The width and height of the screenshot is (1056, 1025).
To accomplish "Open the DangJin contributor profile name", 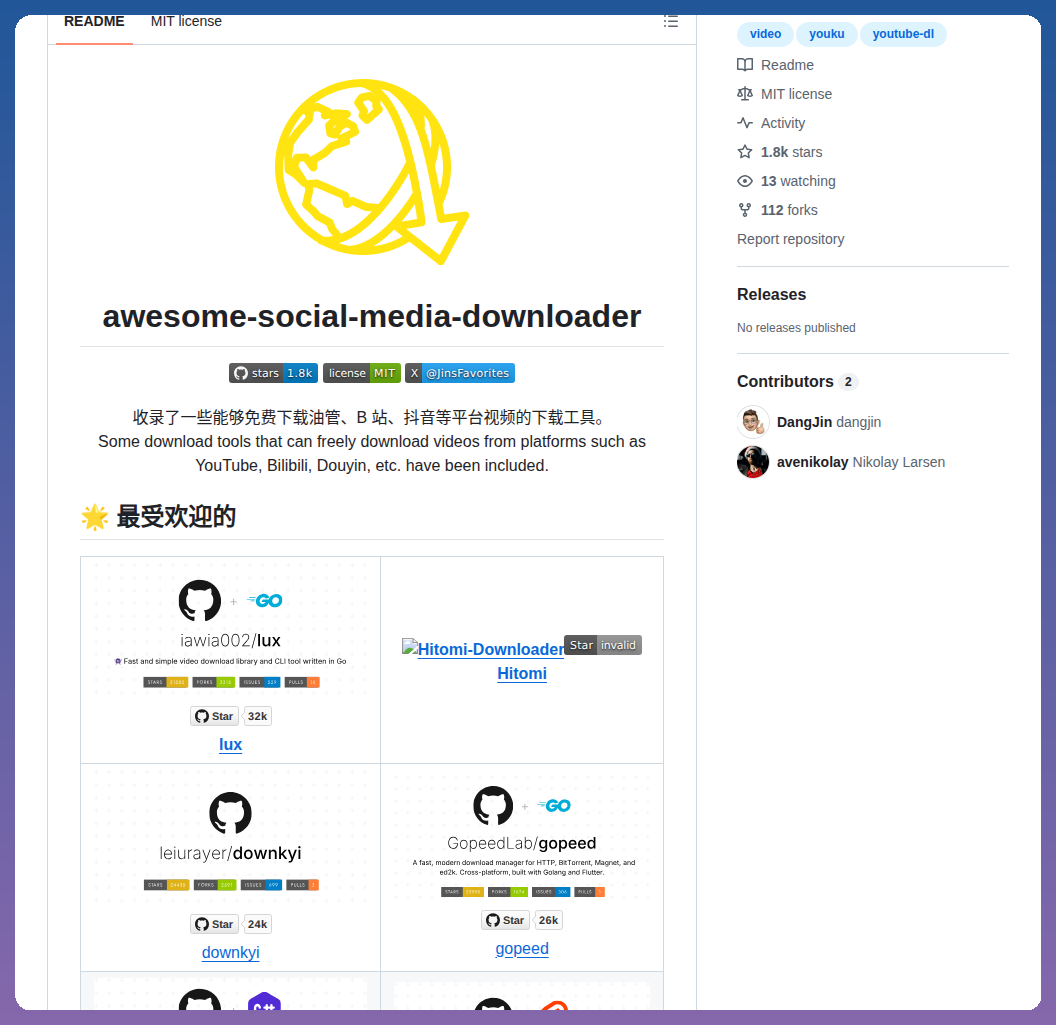I will click(x=804, y=422).
